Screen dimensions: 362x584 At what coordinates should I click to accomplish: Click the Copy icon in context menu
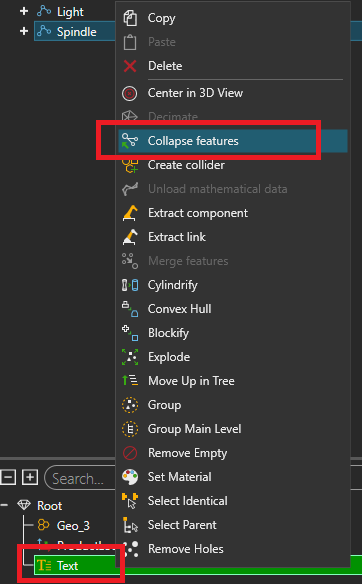coord(130,18)
